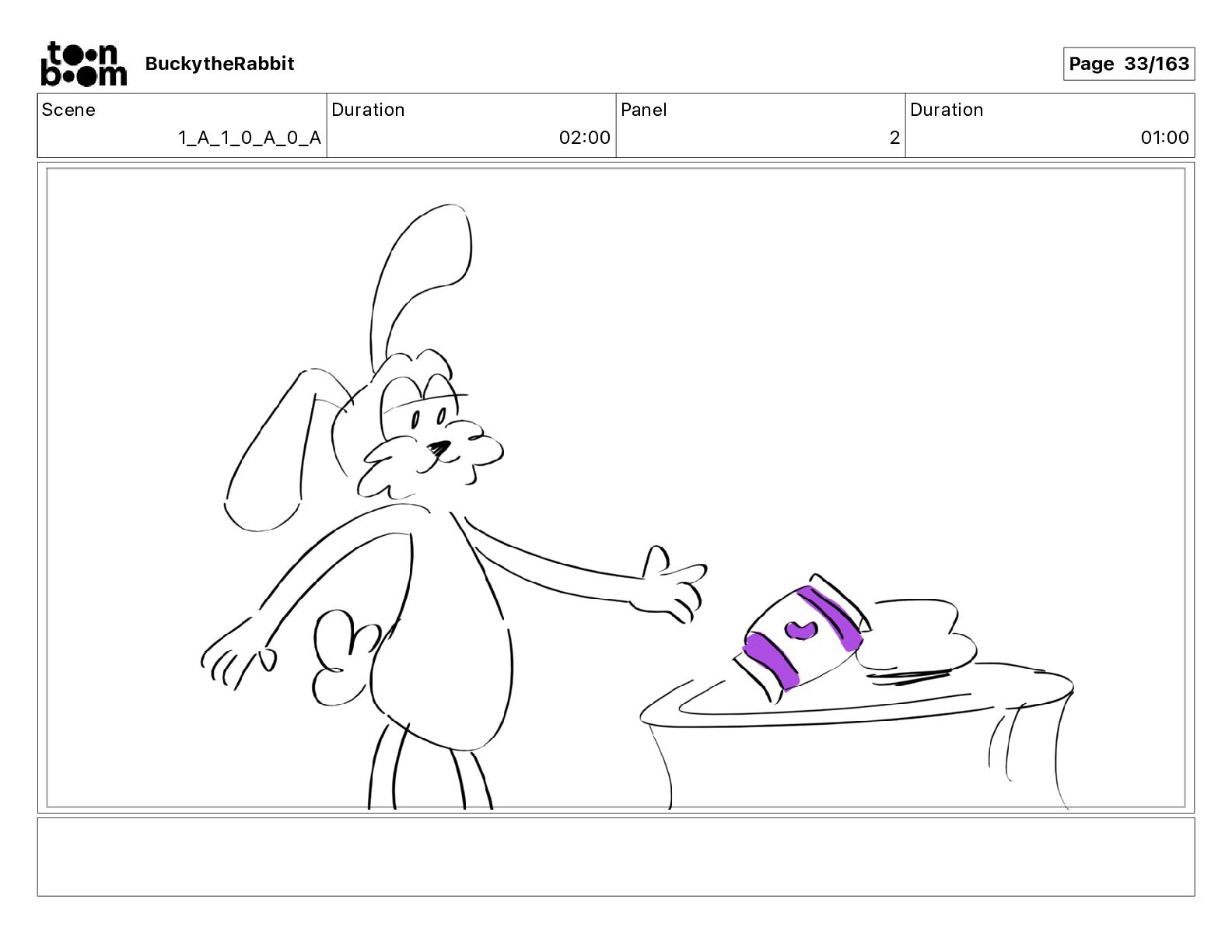The width and height of the screenshot is (1232, 952).
Task: Select the BuckytheRabbit project title
Action: tap(219, 64)
